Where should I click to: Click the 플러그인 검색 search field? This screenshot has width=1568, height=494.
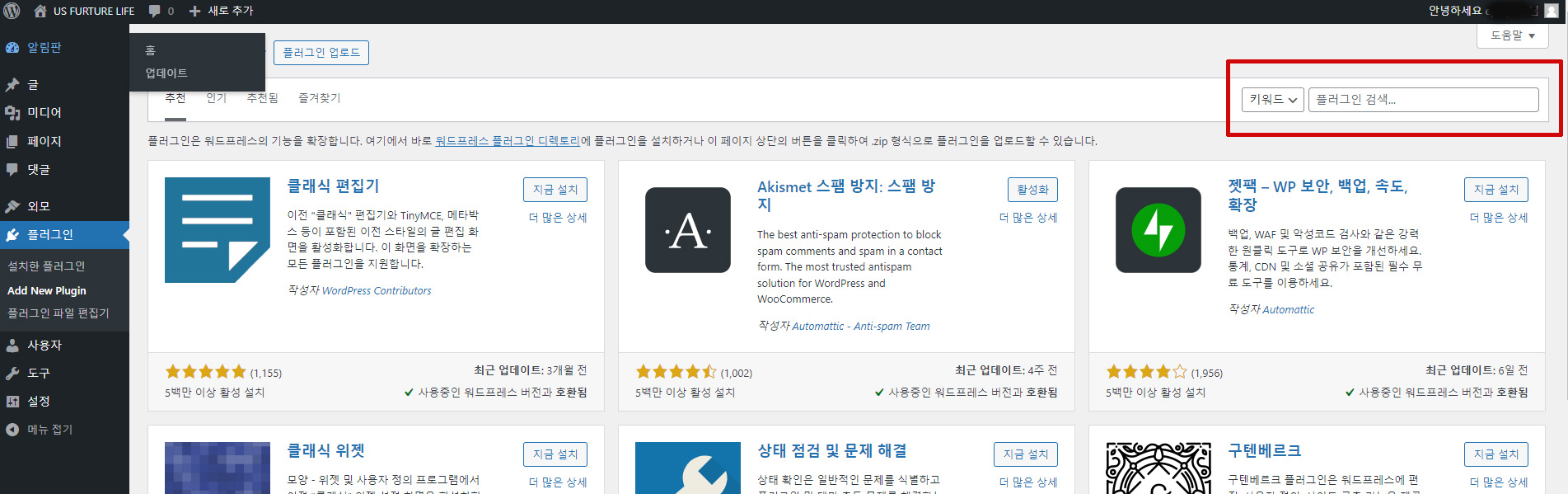tap(1423, 100)
